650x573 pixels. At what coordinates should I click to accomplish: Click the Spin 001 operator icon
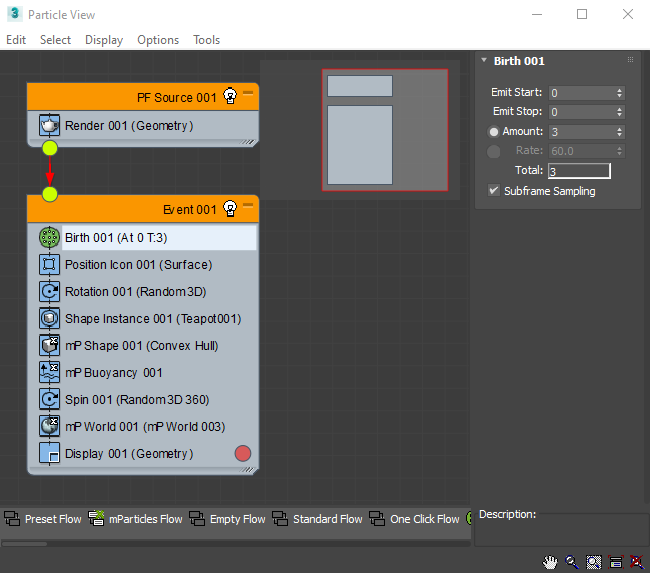click(49, 399)
